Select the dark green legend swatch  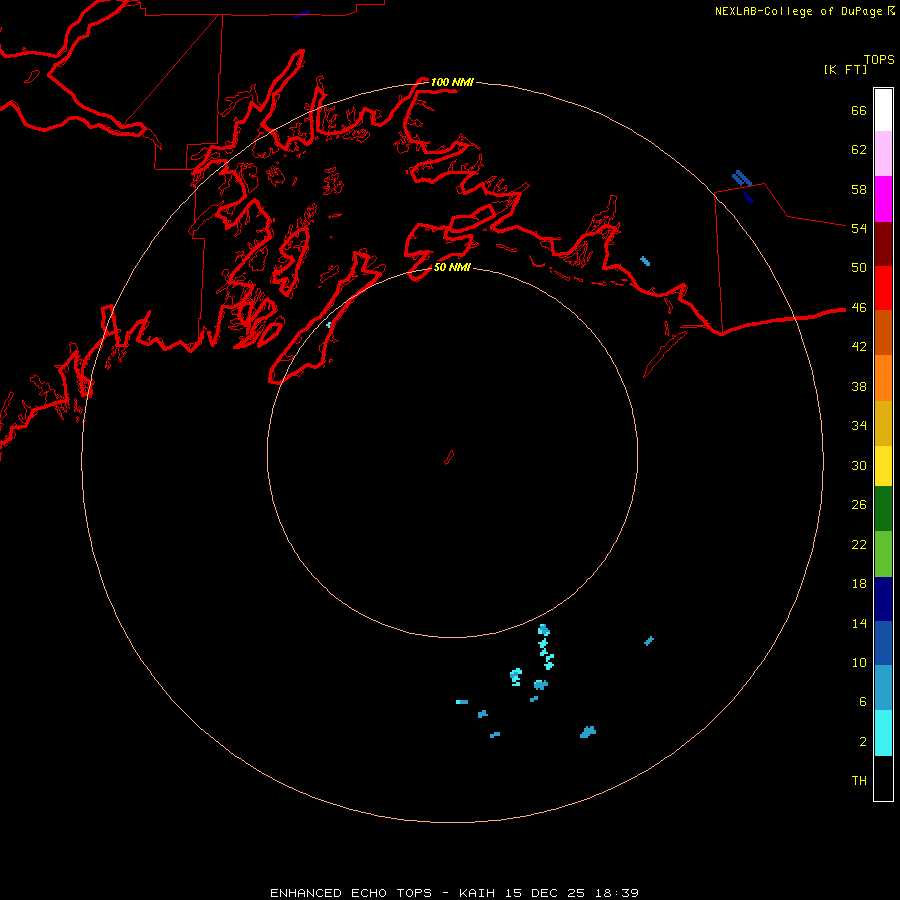883,509
